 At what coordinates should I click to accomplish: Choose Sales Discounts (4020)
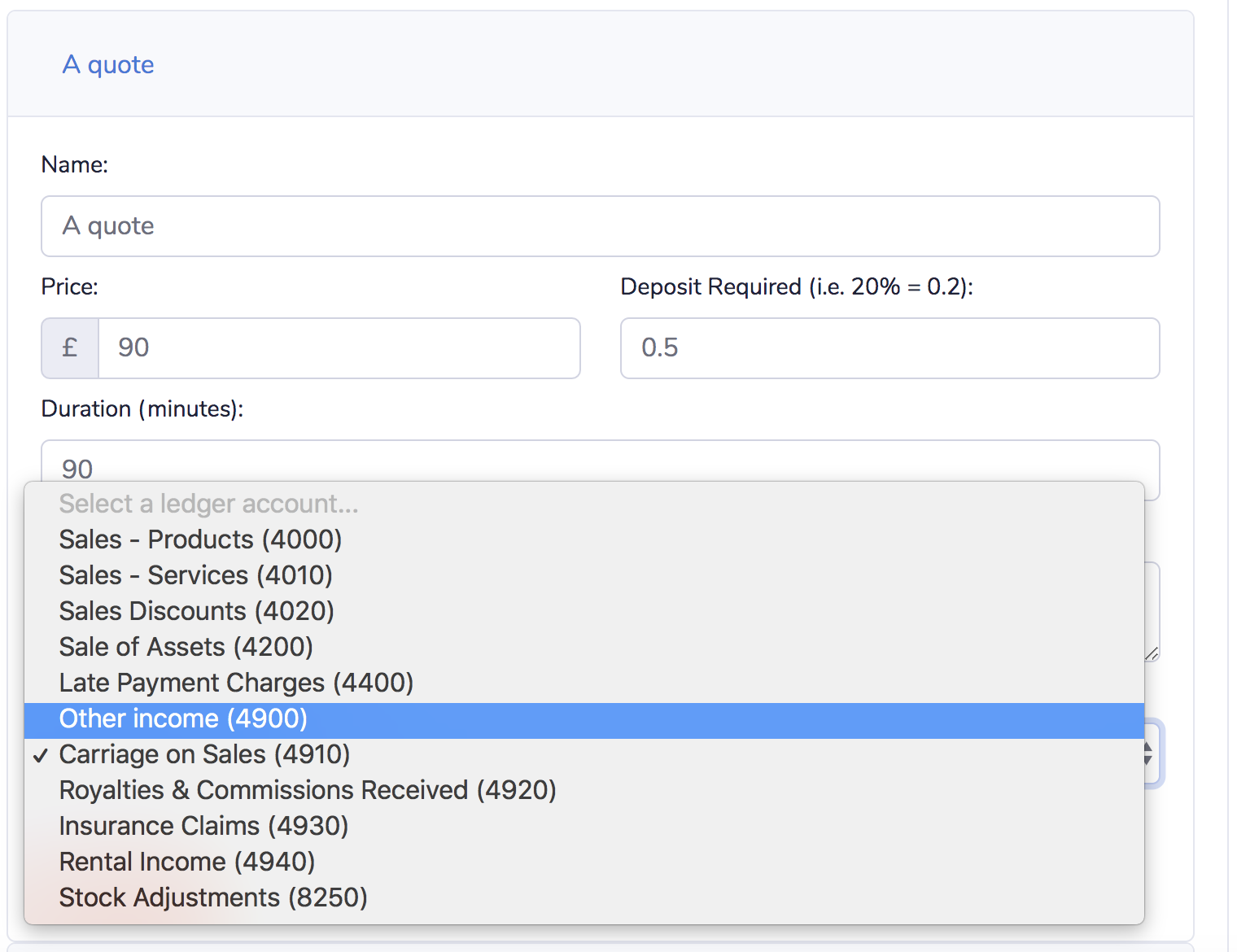584,611
